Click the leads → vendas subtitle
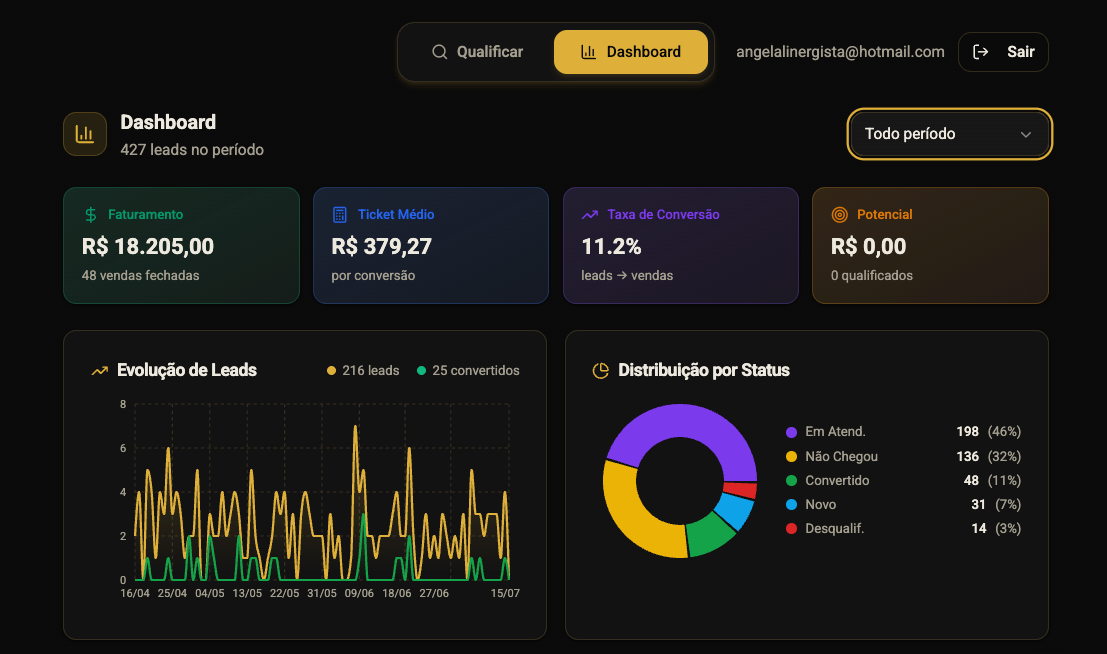 (x=627, y=275)
